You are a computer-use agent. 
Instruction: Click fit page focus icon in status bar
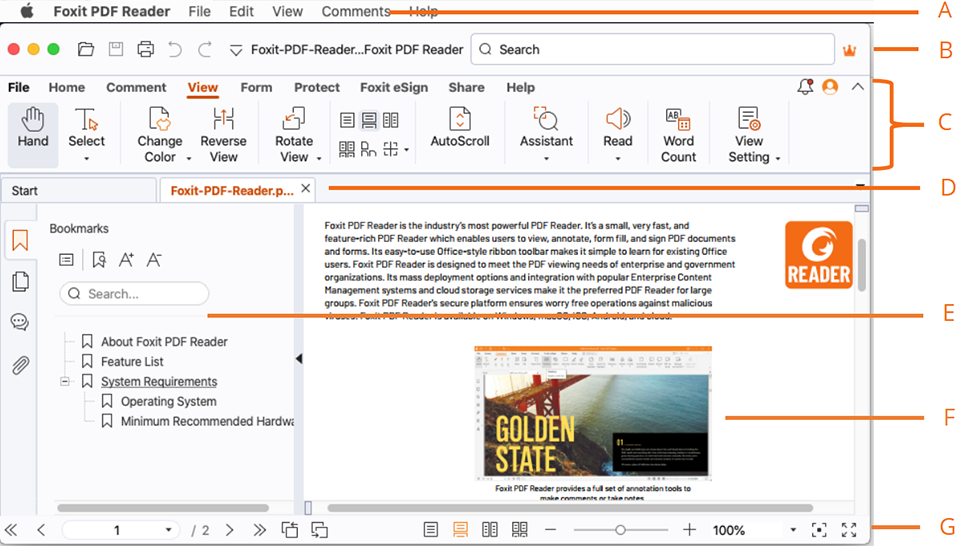[x=819, y=530]
